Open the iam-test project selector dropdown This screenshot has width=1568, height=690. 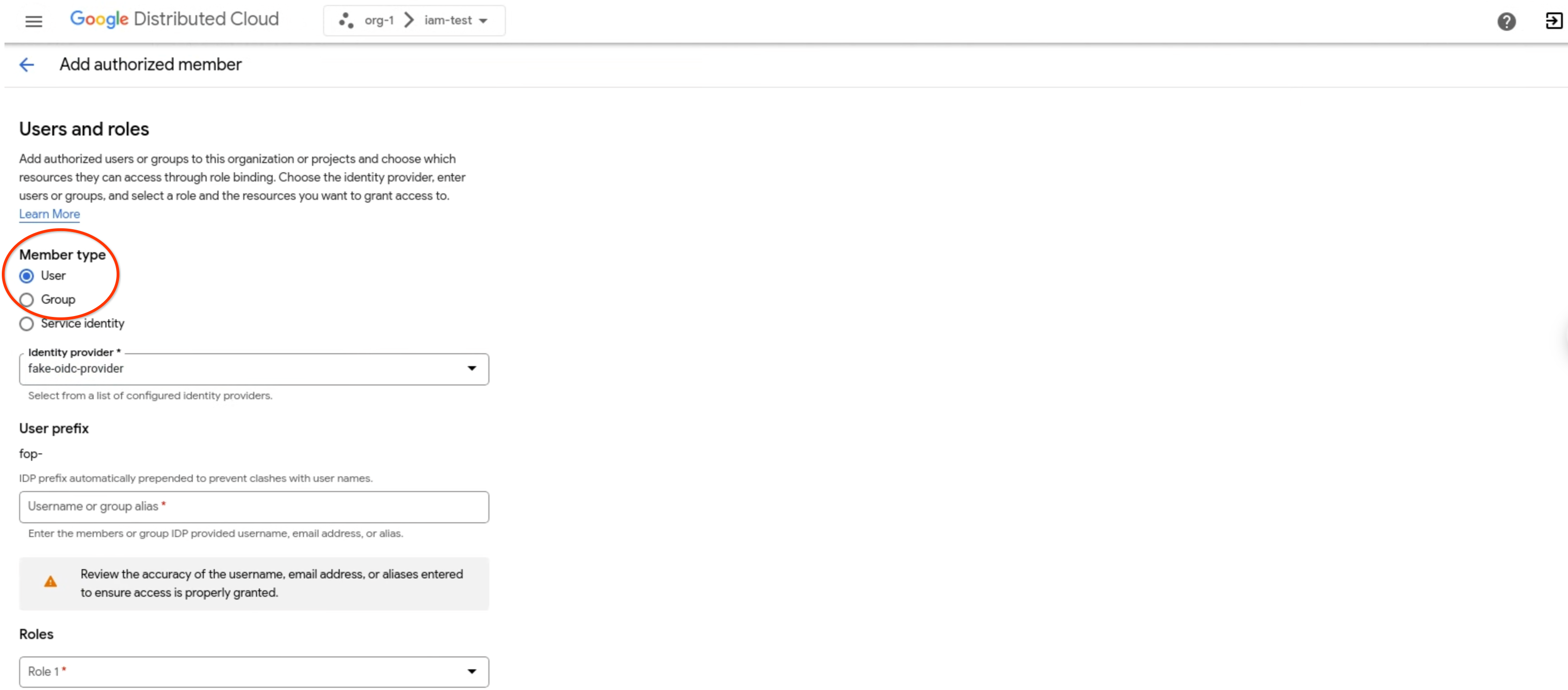[483, 21]
